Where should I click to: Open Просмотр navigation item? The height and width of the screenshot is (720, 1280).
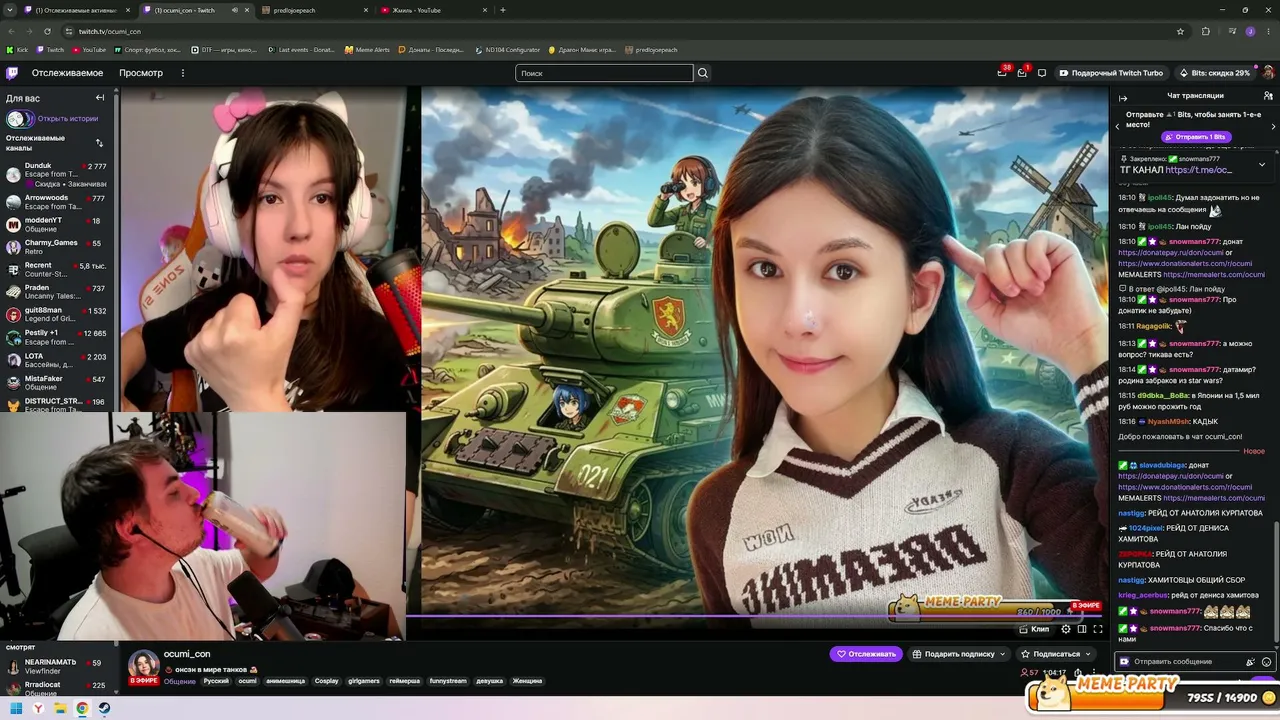[141, 73]
